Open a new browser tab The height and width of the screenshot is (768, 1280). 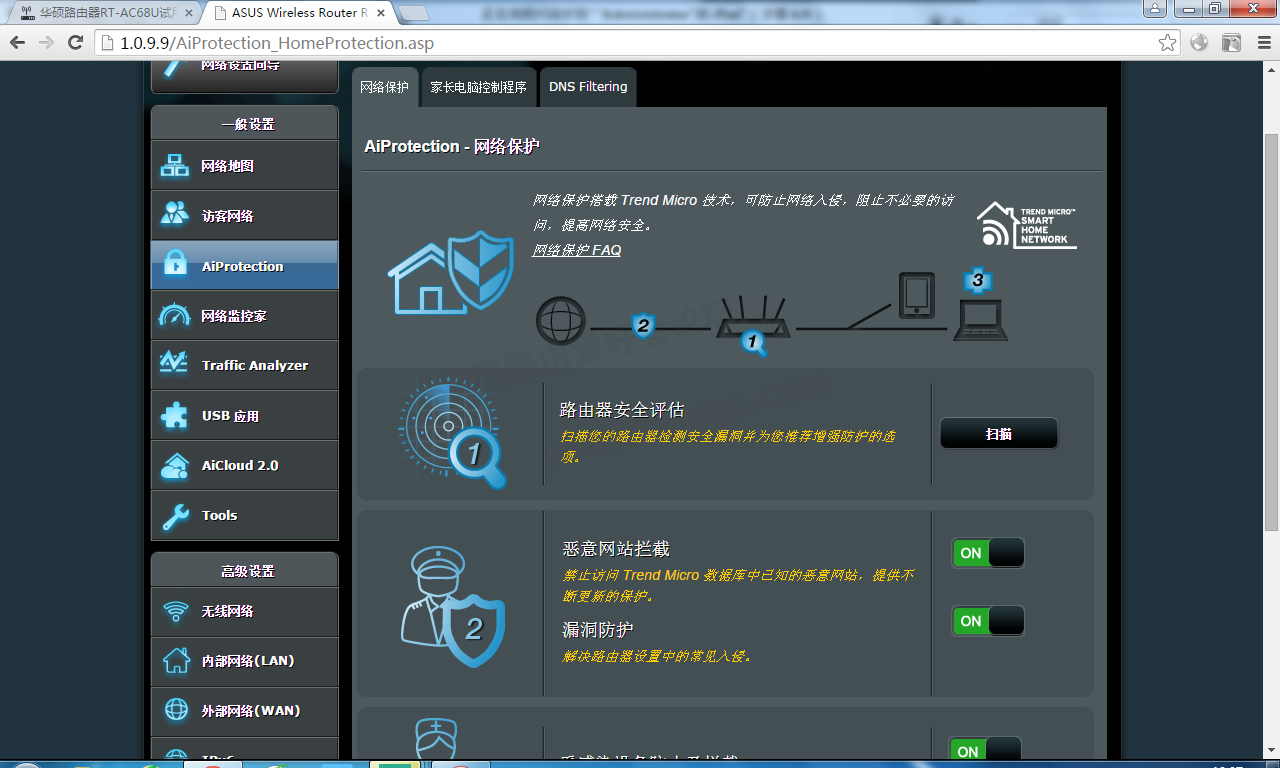pos(414,13)
